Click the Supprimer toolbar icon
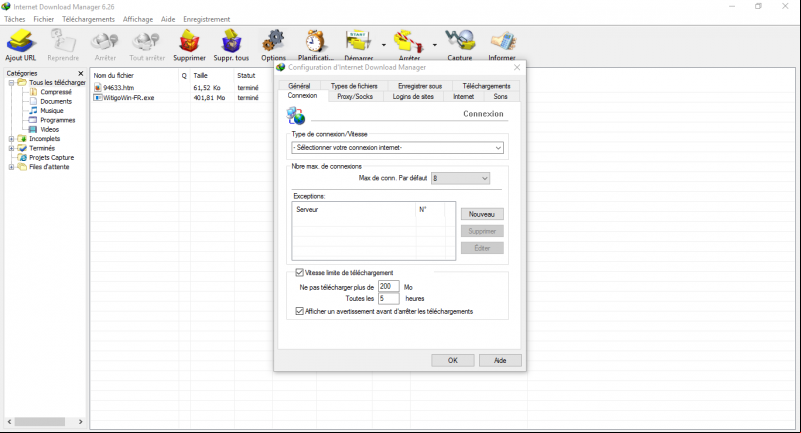The image size is (801, 433). point(189,41)
